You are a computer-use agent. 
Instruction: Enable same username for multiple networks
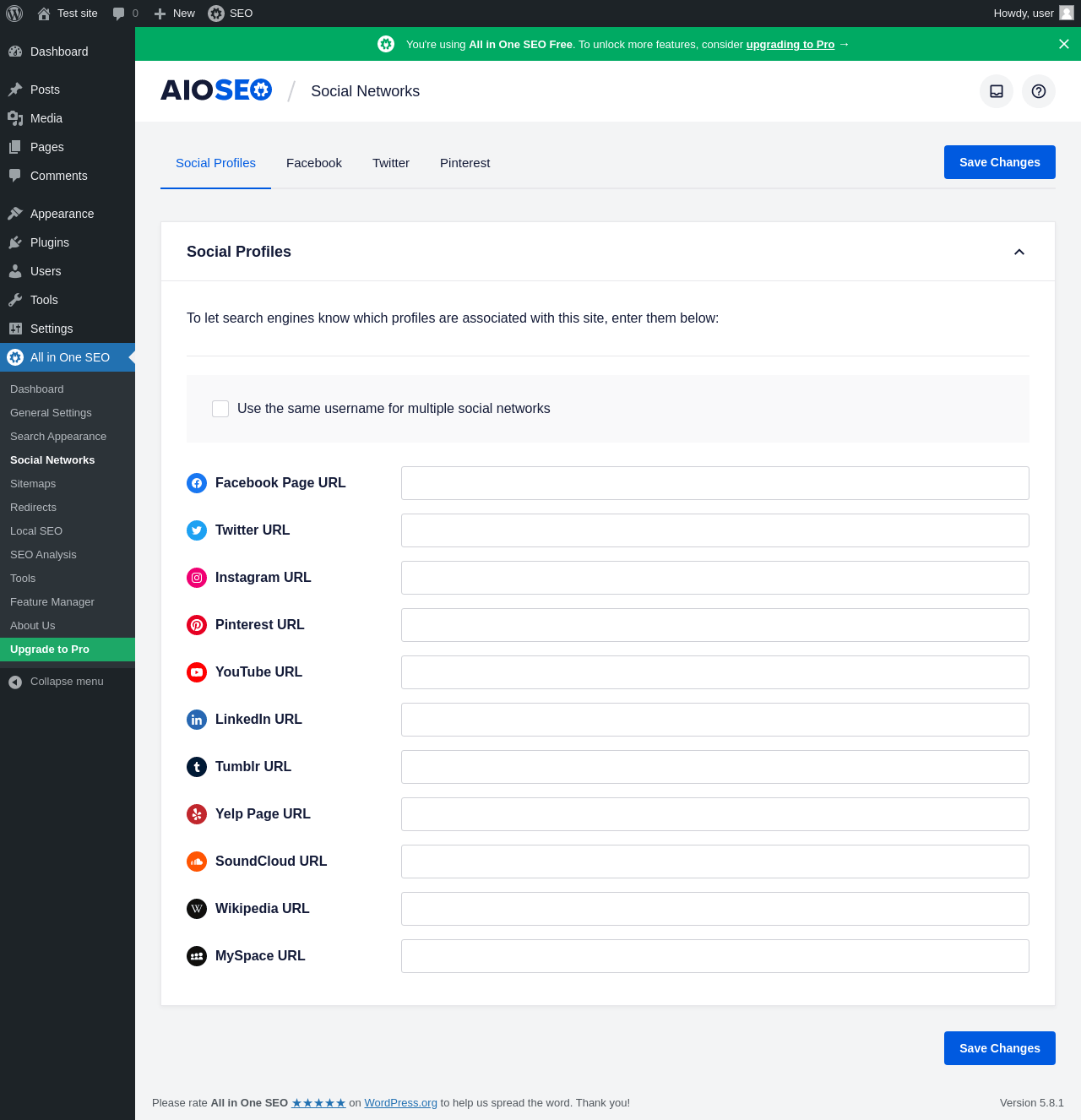220,409
